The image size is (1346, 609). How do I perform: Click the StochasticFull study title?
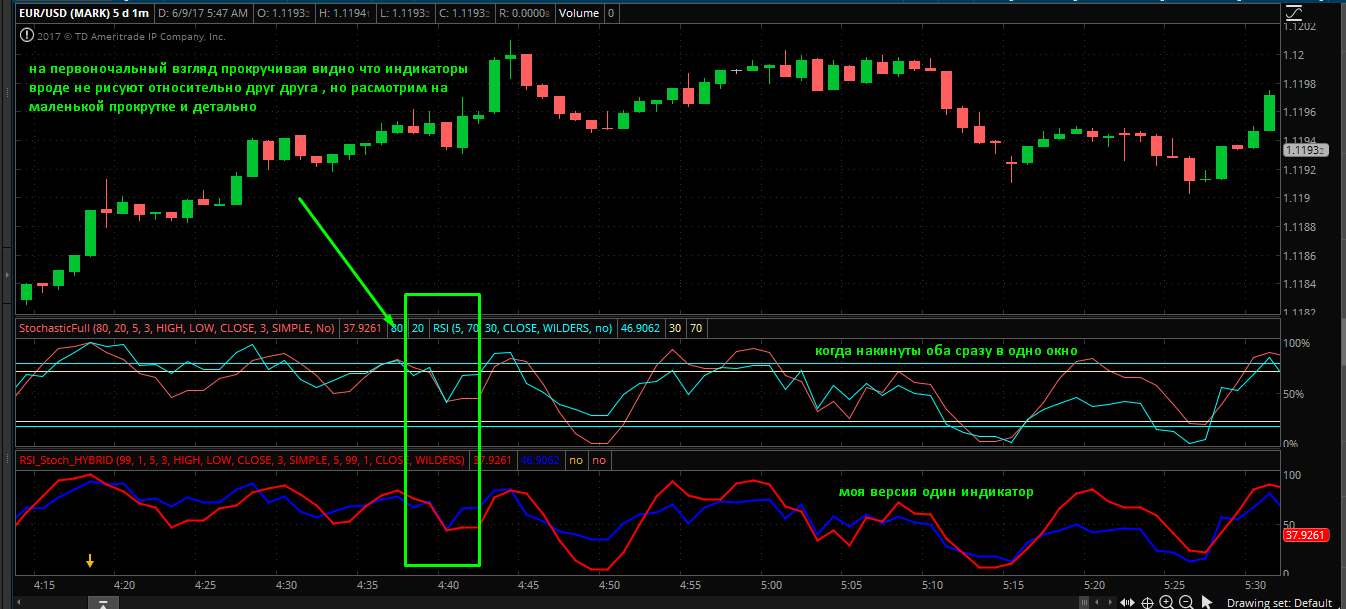coord(177,327)
